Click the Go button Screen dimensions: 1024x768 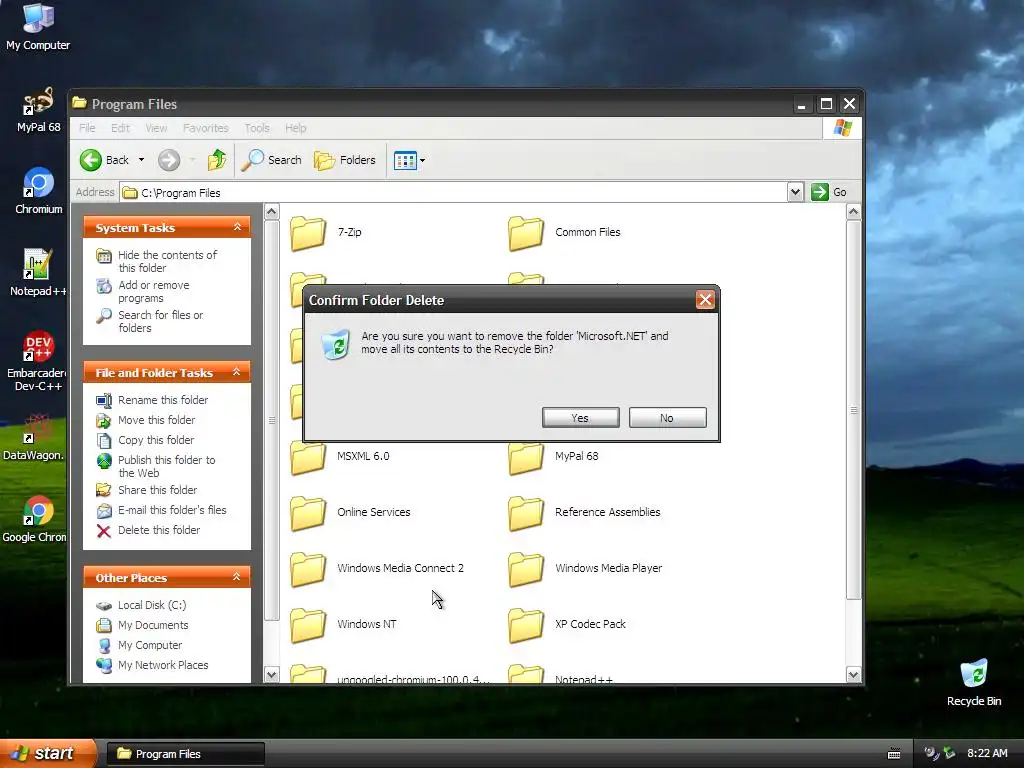pos(829,192)
